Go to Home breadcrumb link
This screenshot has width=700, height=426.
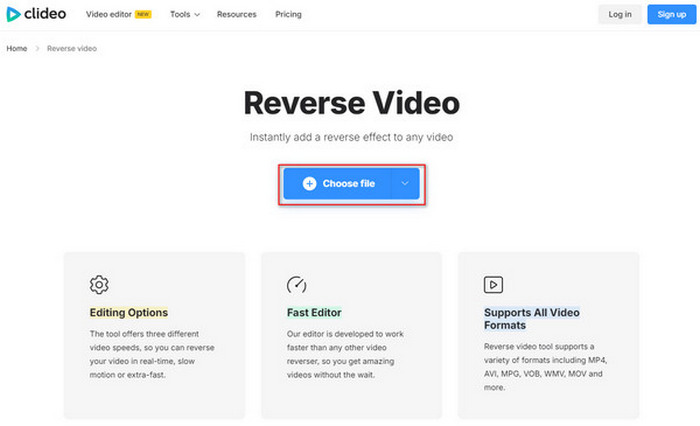pos(17,48)
